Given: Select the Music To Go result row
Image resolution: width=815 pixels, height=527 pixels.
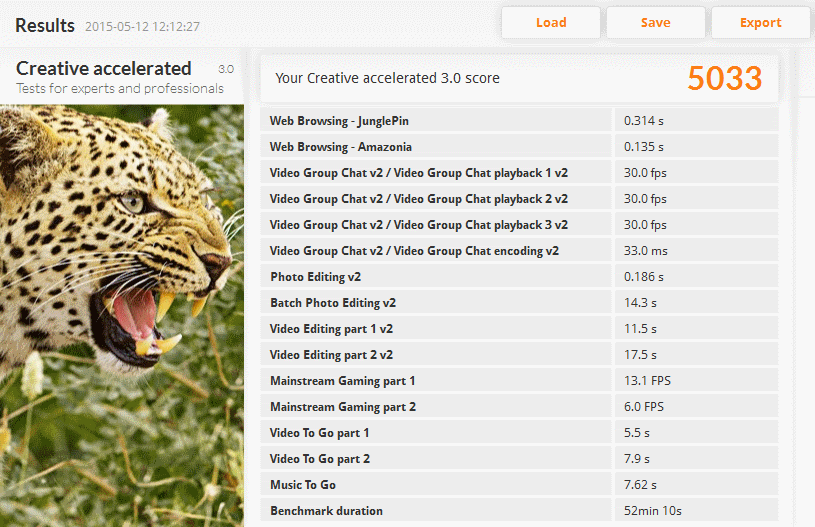Looking at the screenshot, I should [x=519, y=484].
